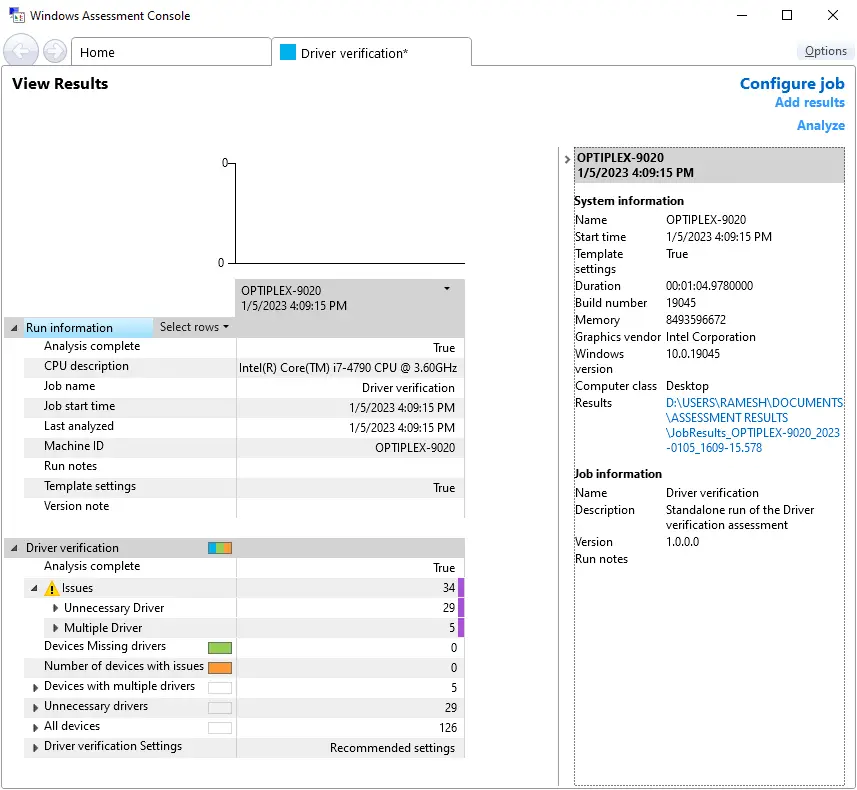
Task: Click the warning icon next to Issues
Action: (51, 588)
